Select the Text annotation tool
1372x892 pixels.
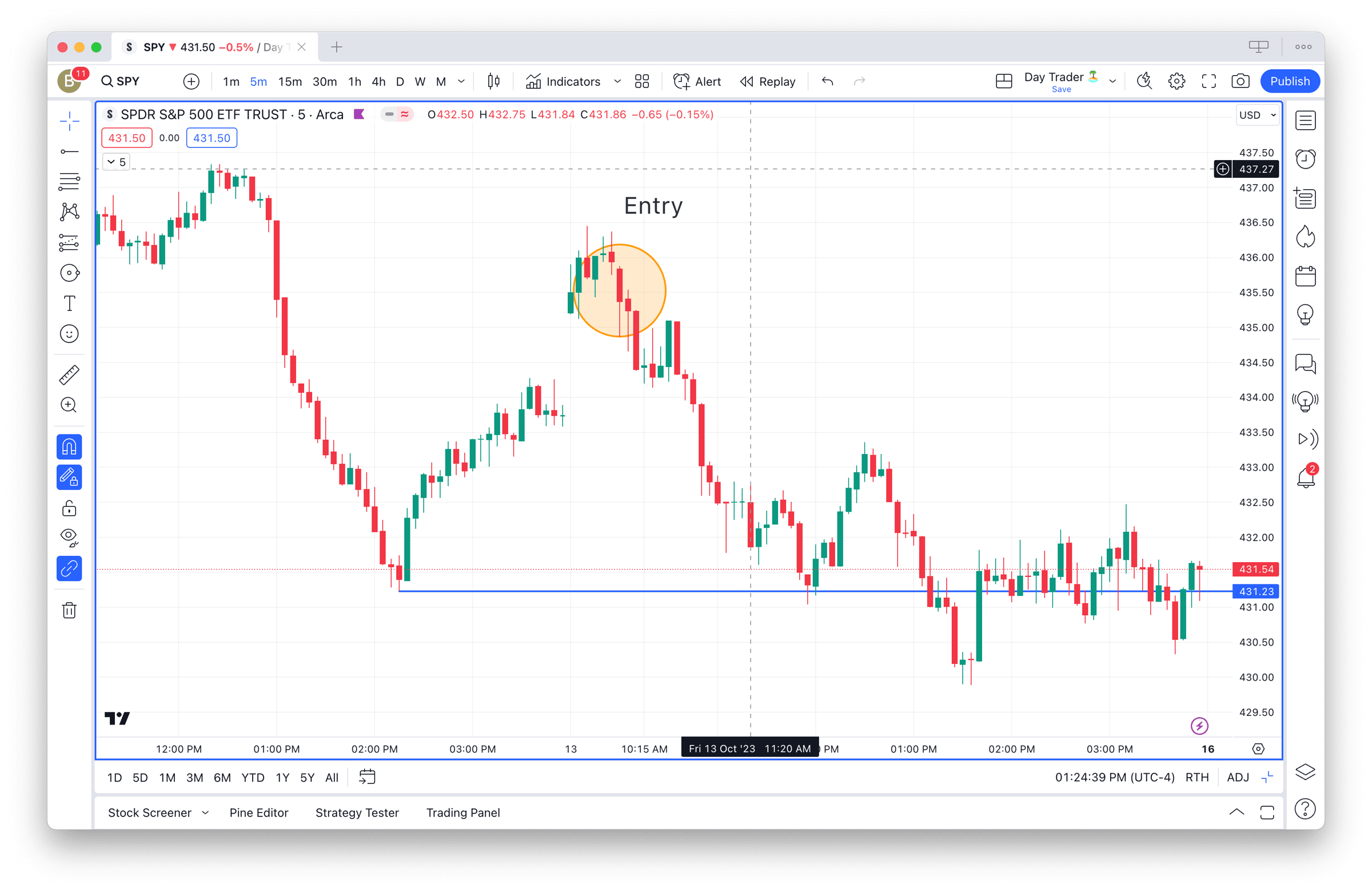(x=69, y=303)
